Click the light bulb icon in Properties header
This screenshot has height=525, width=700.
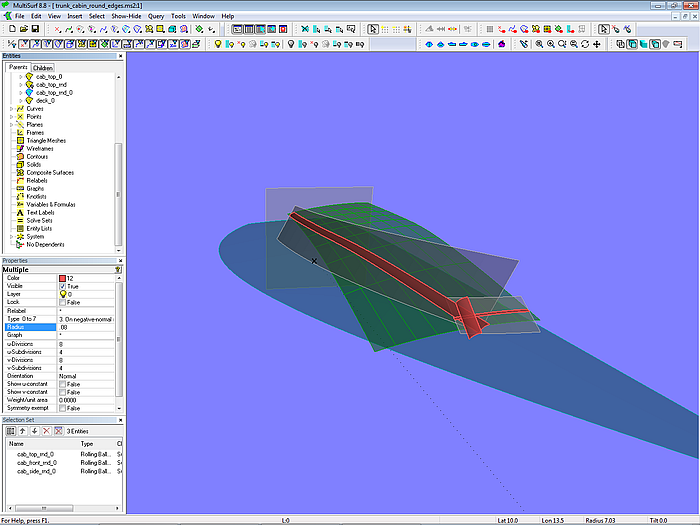118,270
